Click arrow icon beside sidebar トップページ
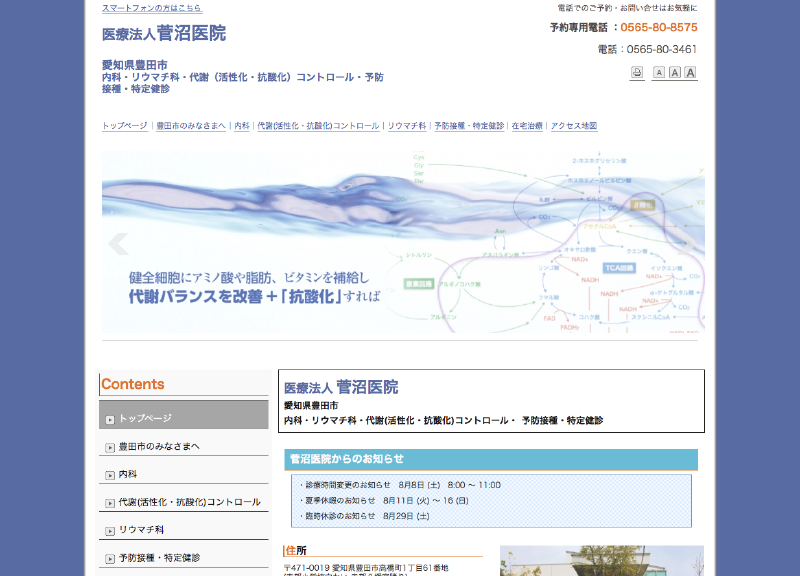The width and height of the screenshot is (800, 576). [x=110, y=419]
